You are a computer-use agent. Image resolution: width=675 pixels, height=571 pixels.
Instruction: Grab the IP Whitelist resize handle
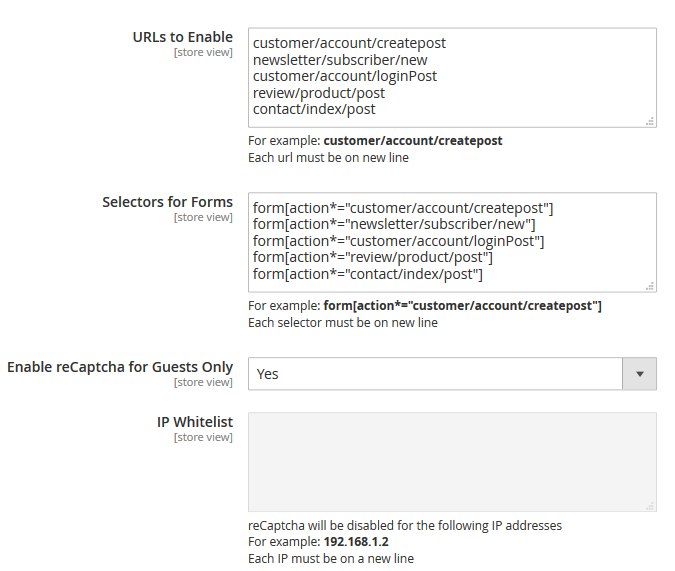pyautogui.click(x=650, y=506)
